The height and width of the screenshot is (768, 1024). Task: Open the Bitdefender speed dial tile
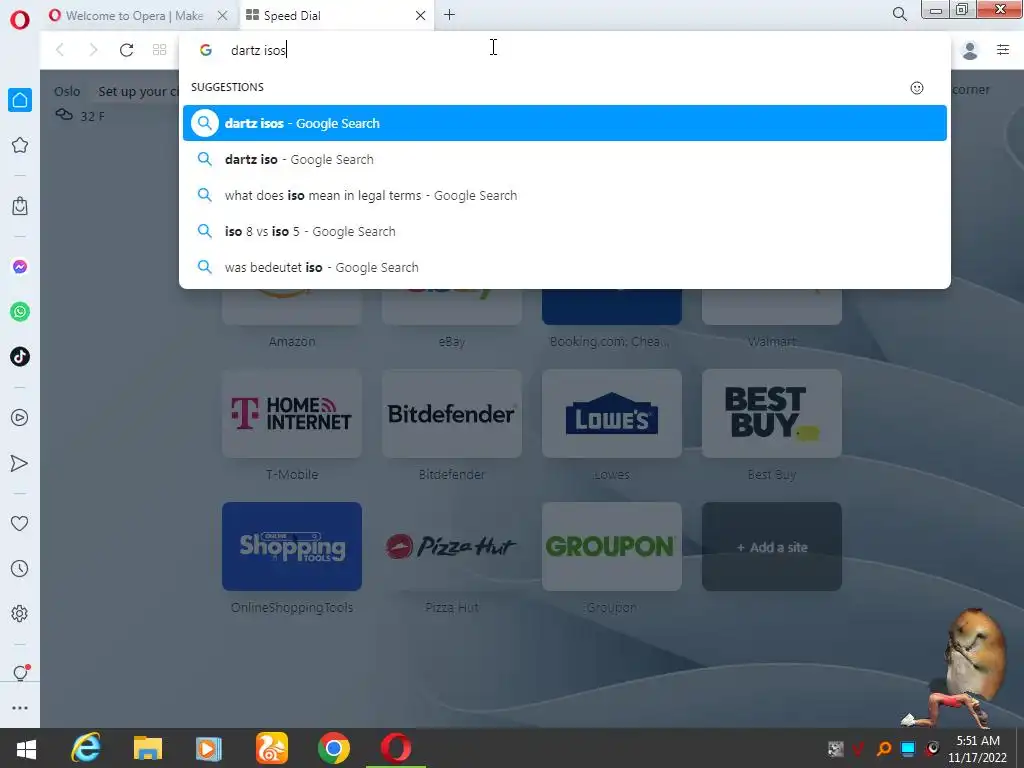452,413
